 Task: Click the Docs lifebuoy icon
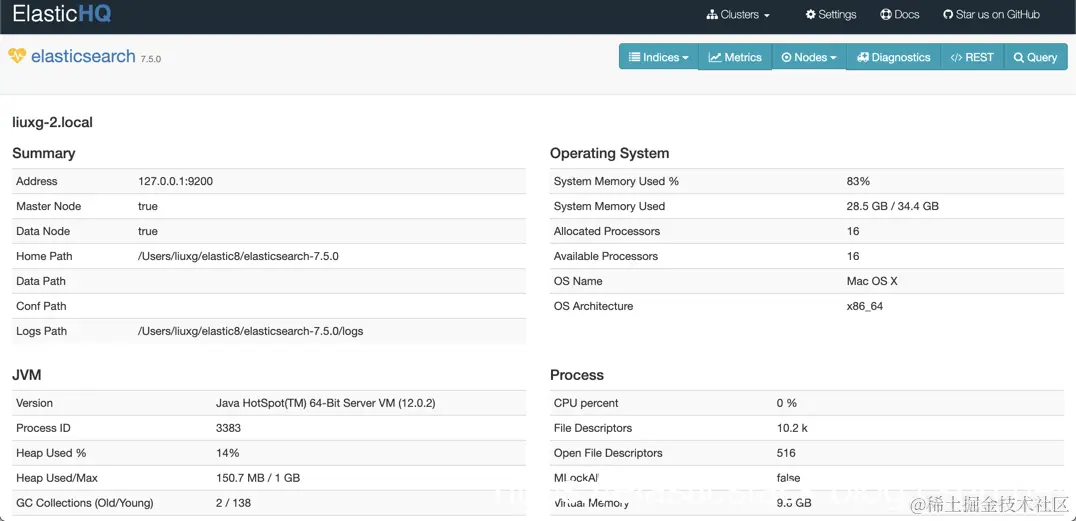click(x=886, y=14)
